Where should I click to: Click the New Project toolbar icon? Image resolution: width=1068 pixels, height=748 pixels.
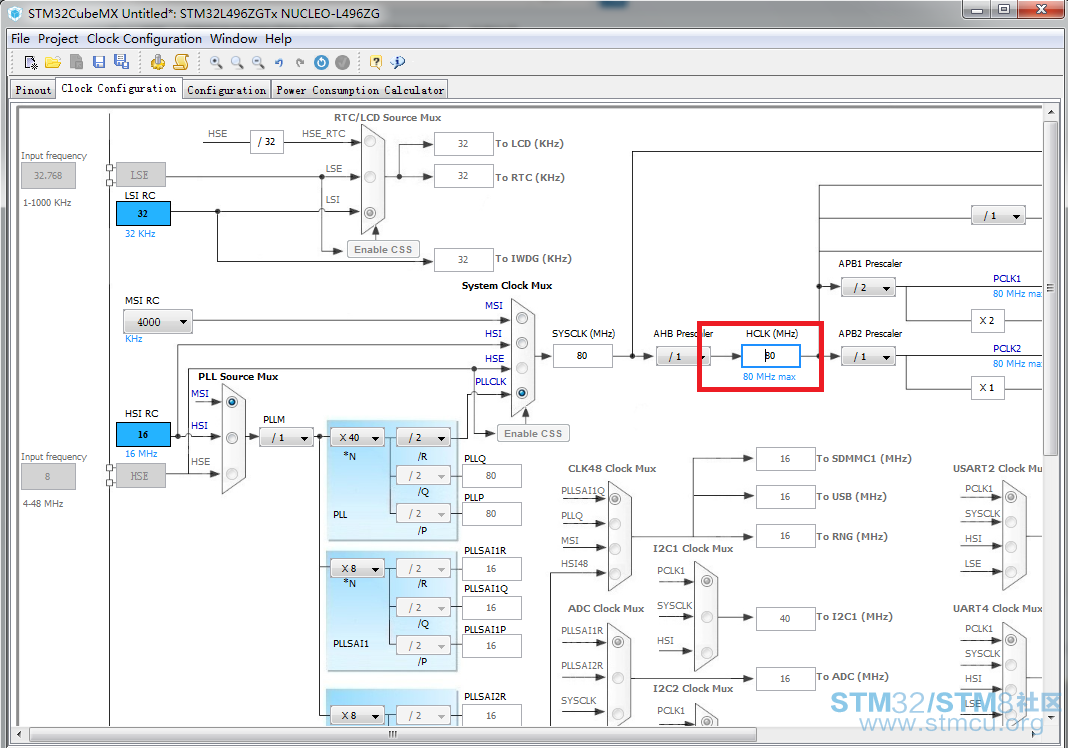click(x=31, y=63)
